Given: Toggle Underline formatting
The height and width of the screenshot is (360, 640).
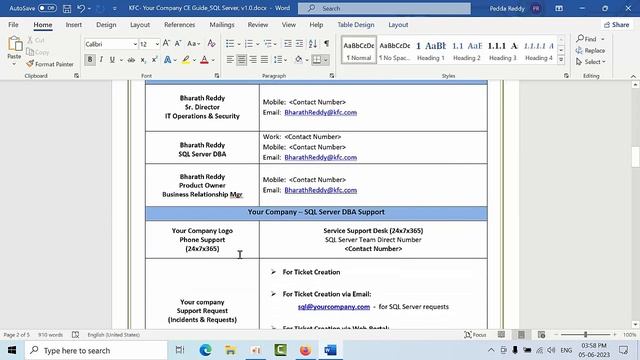Looking at the screenshot, I should coord(112,60).
